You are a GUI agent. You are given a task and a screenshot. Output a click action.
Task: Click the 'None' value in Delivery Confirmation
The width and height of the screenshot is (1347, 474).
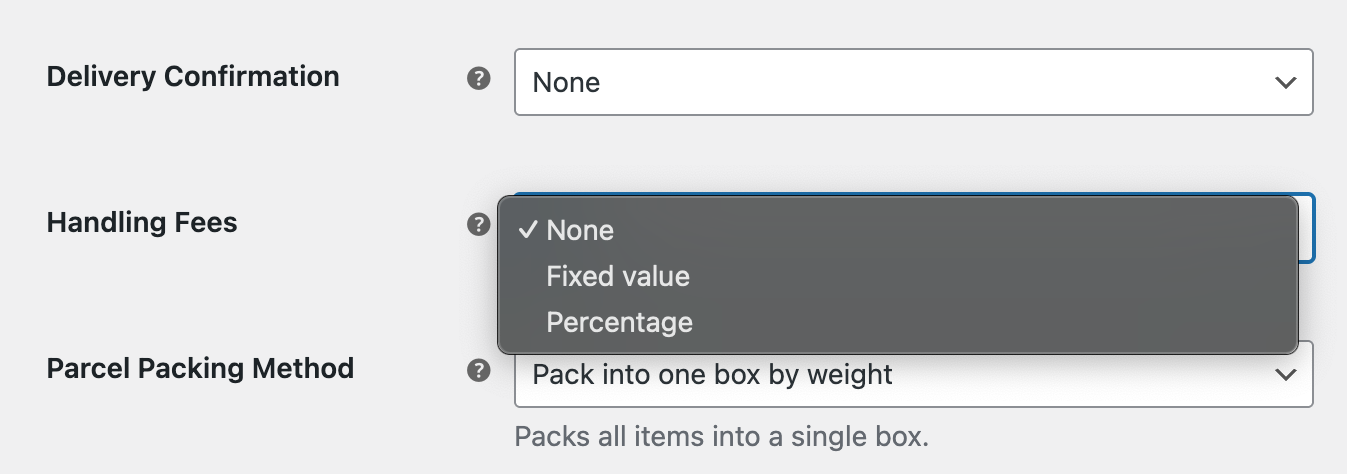point(566,82)
